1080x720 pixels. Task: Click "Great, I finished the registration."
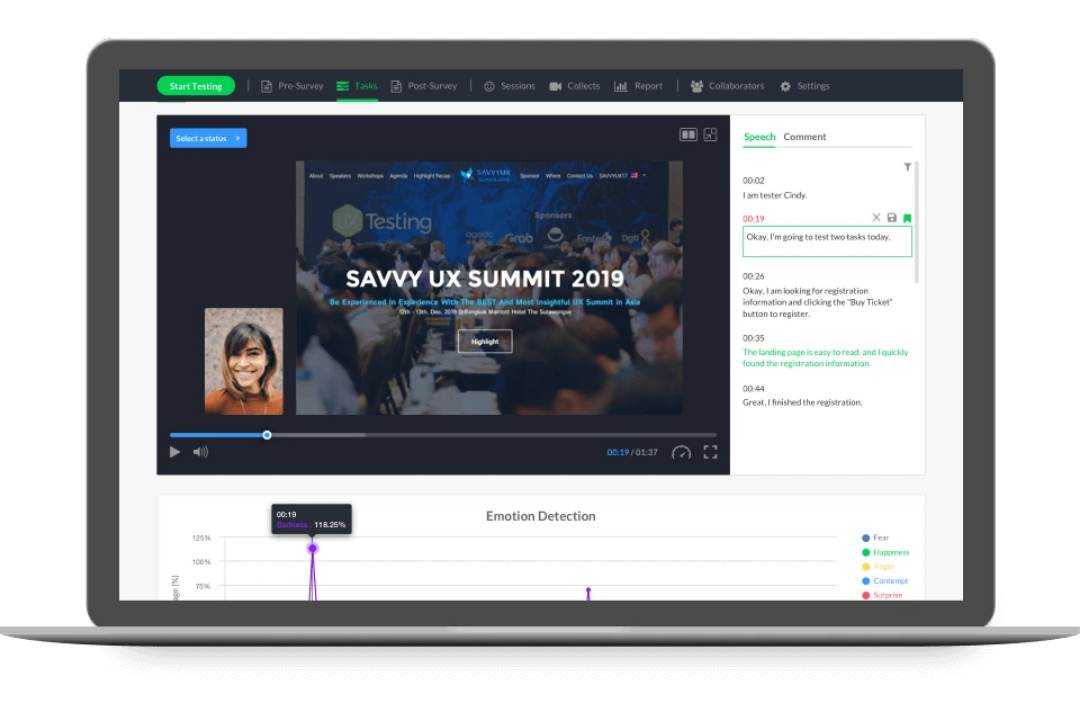(802, 402)
